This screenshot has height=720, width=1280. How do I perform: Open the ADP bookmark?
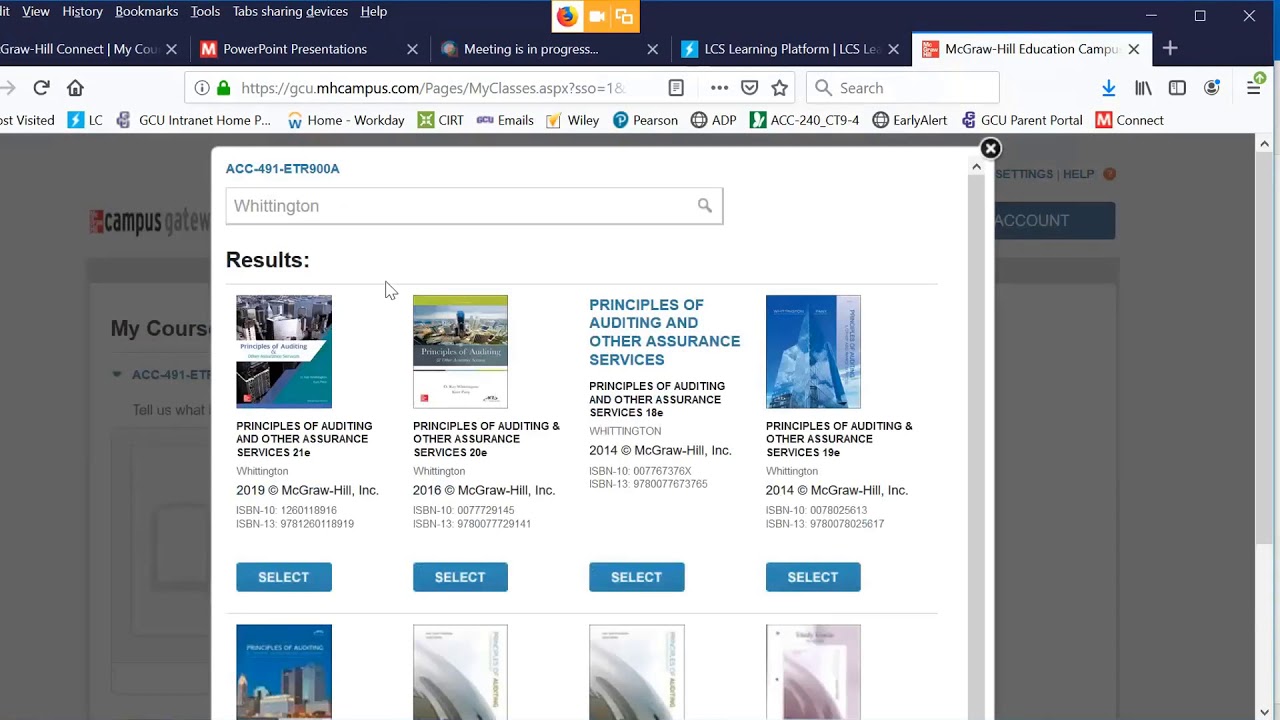714,120
